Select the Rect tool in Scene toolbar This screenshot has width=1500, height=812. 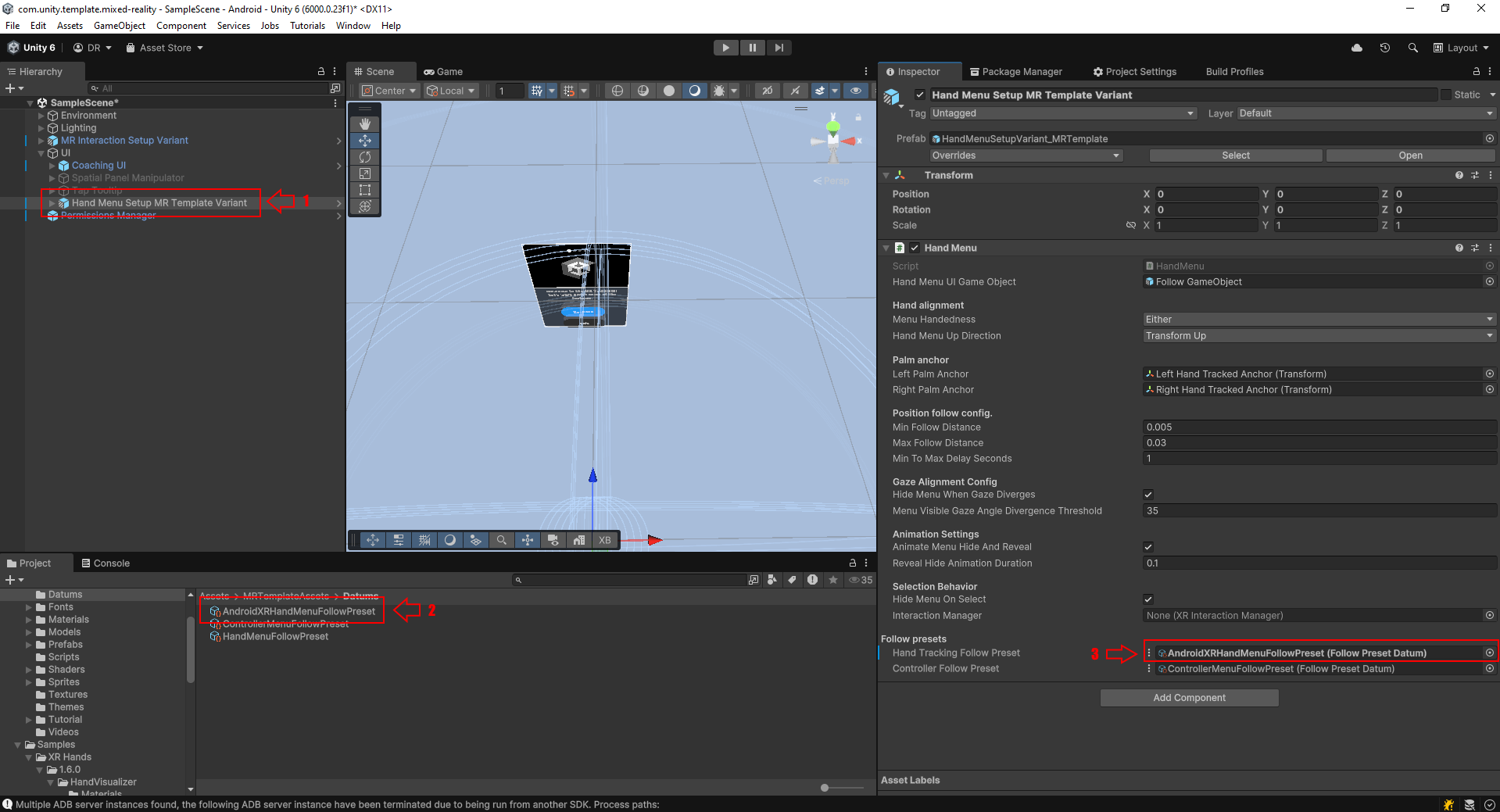364,190
